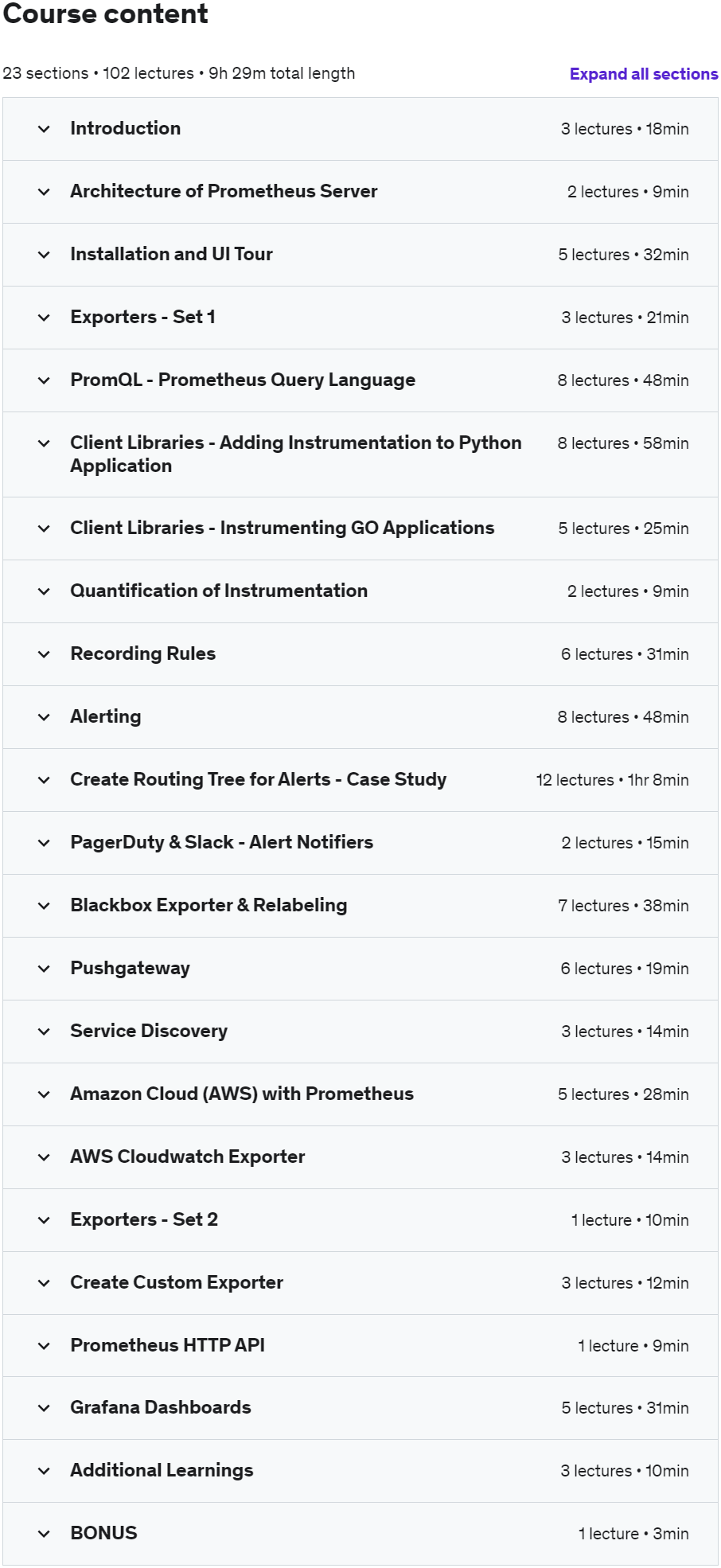The image size is (721, 1568).
Task: Click the '3 lectures • 12min' text
Action: coord(626,1283)
